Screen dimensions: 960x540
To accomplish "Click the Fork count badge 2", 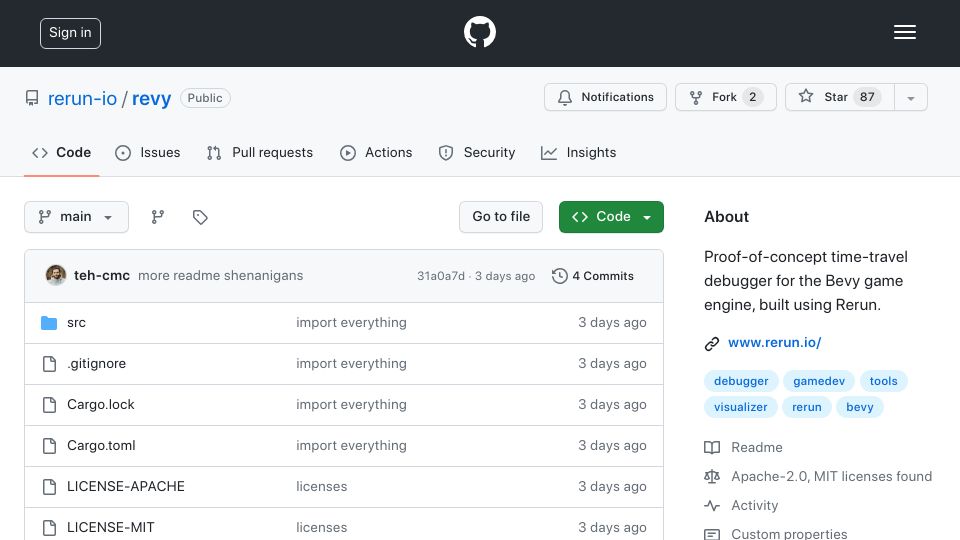I will 752,97.
